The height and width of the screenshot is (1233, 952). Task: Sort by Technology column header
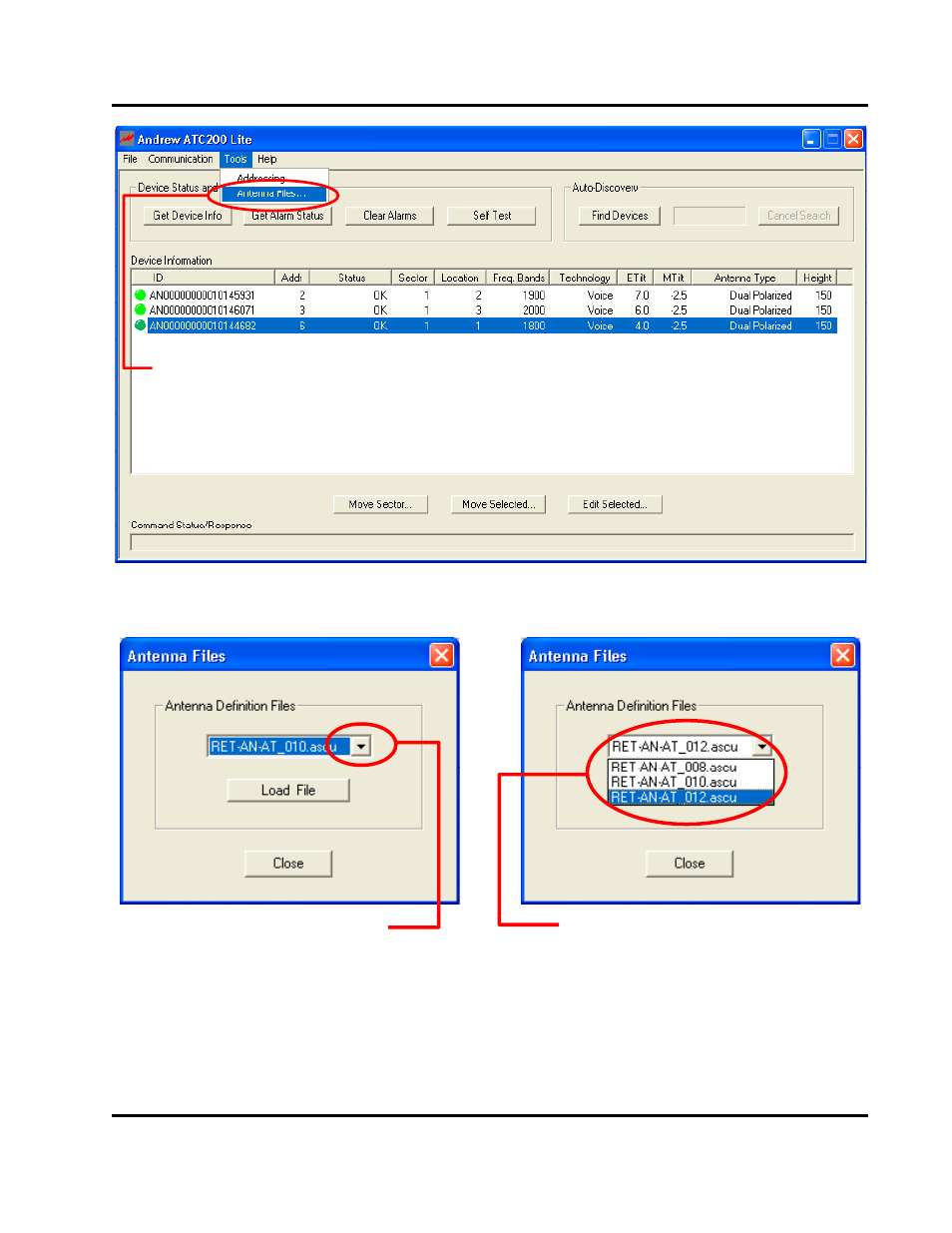click(x=584, y=278)
